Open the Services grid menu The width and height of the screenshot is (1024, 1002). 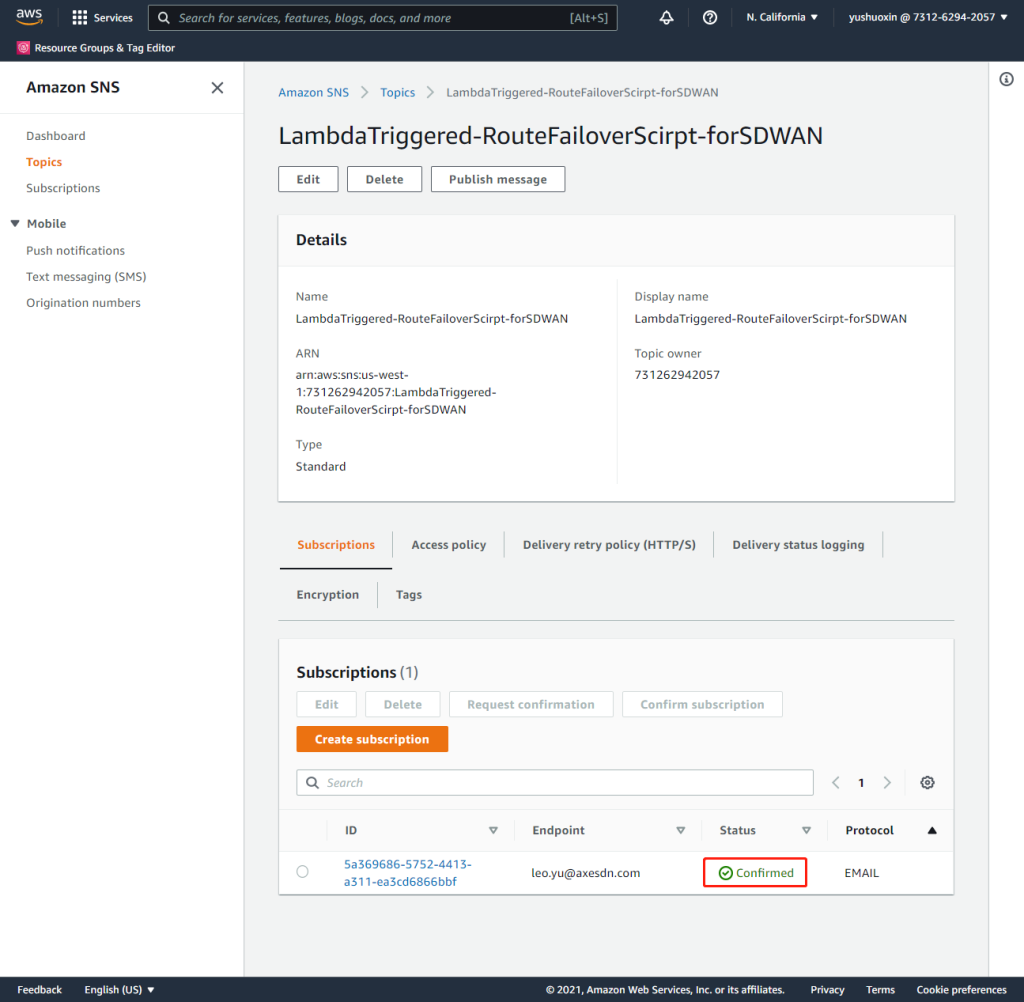[x=80, y=18]
